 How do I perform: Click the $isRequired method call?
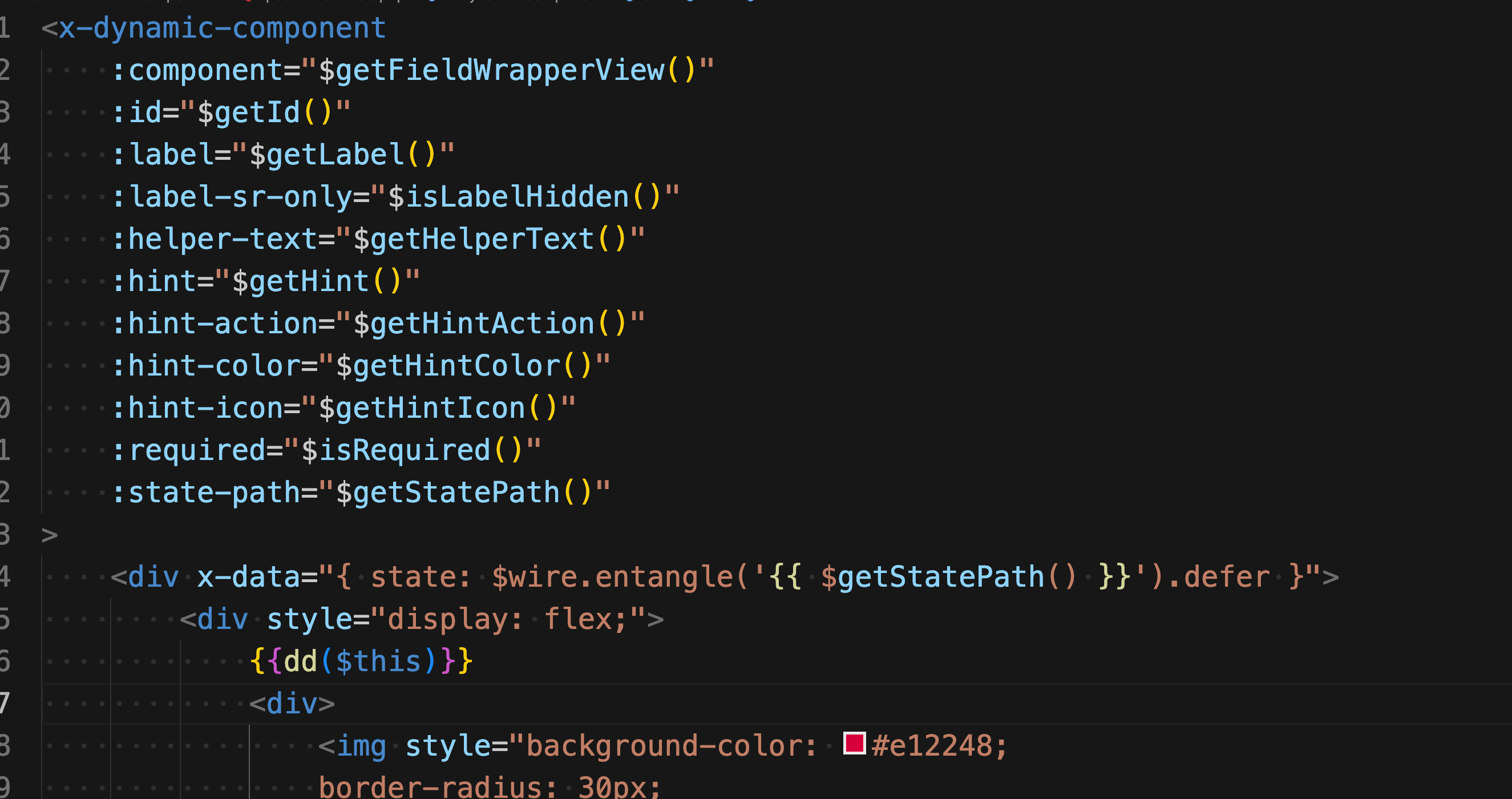pyautogui.click(x=395, y=450)
